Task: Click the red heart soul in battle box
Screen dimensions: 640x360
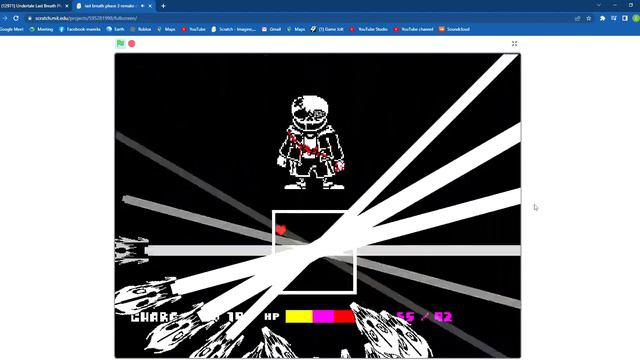Action: 281,230
